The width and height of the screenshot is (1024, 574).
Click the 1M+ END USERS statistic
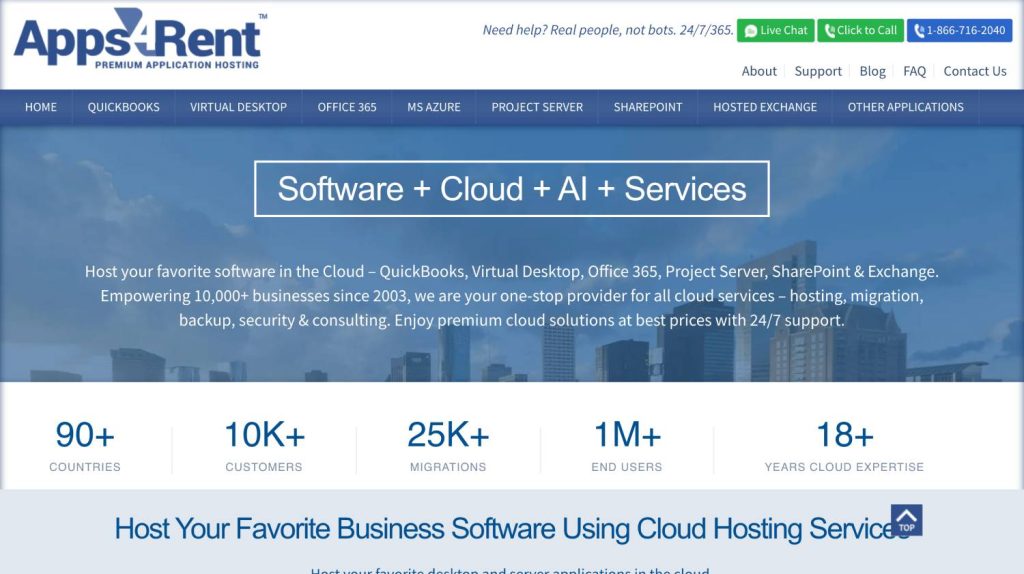coord(627,446)
